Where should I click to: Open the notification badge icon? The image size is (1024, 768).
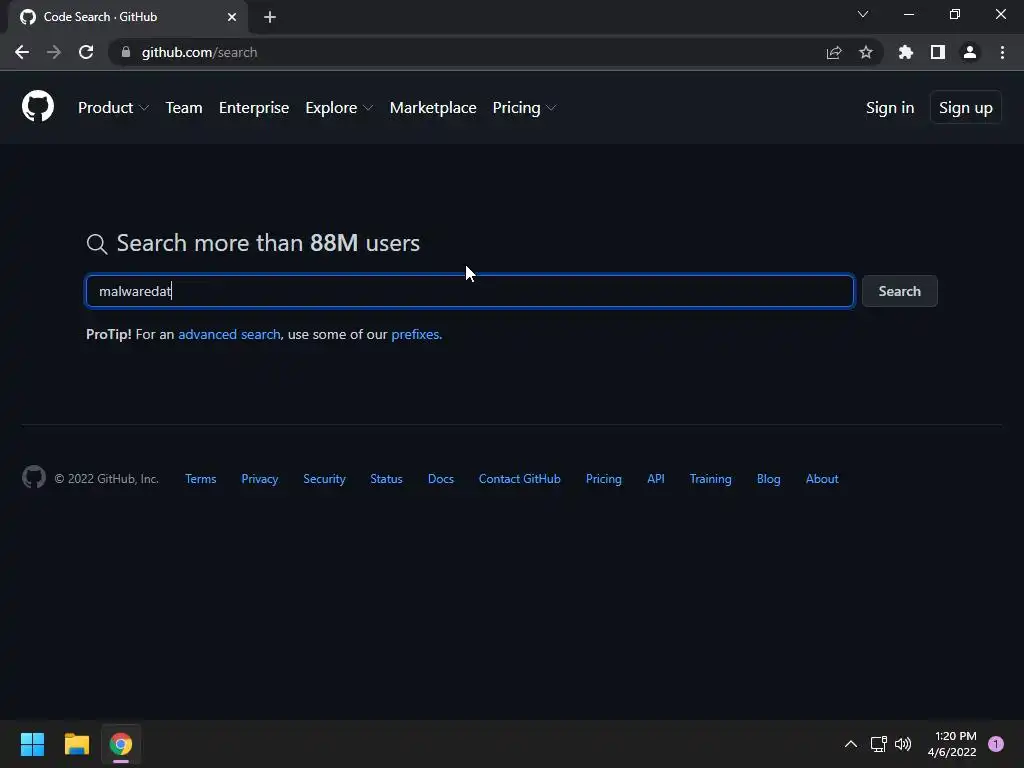pos(996,744)
